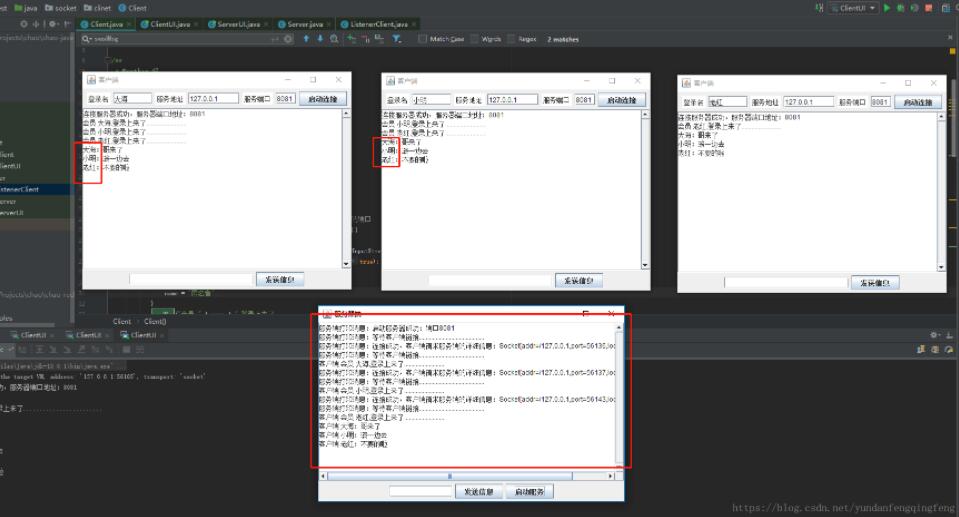Click the server window horizontal scrollbar
The image size is (959, 517).
(x=448, y=476)
